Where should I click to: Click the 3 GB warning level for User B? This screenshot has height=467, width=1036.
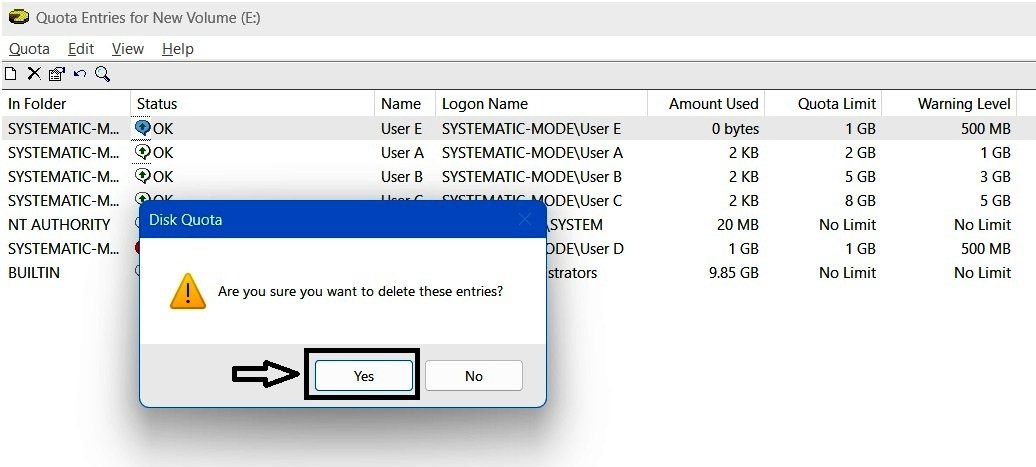(x=996, y=176)
